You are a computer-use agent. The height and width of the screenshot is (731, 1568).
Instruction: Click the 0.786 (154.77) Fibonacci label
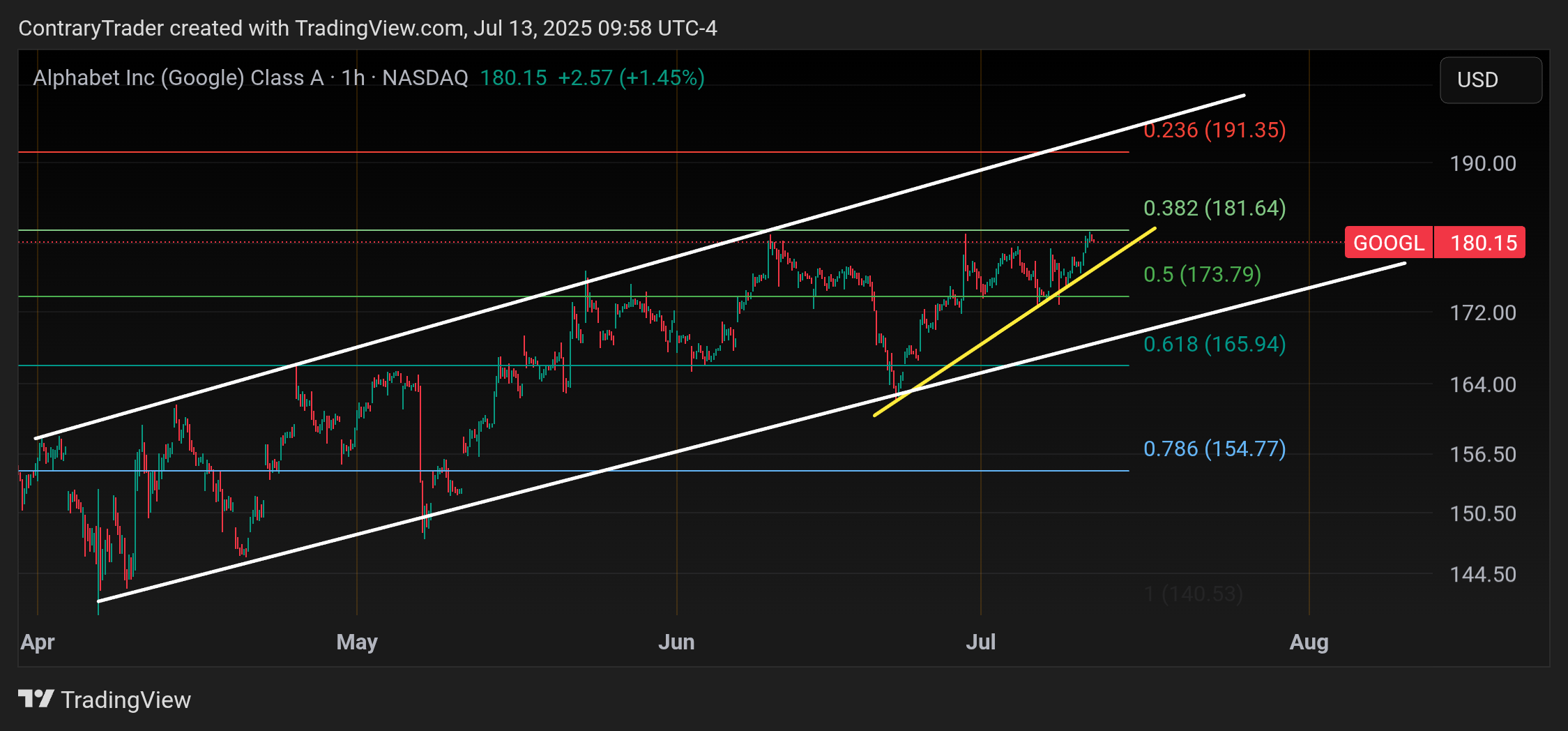point(1215,449)
